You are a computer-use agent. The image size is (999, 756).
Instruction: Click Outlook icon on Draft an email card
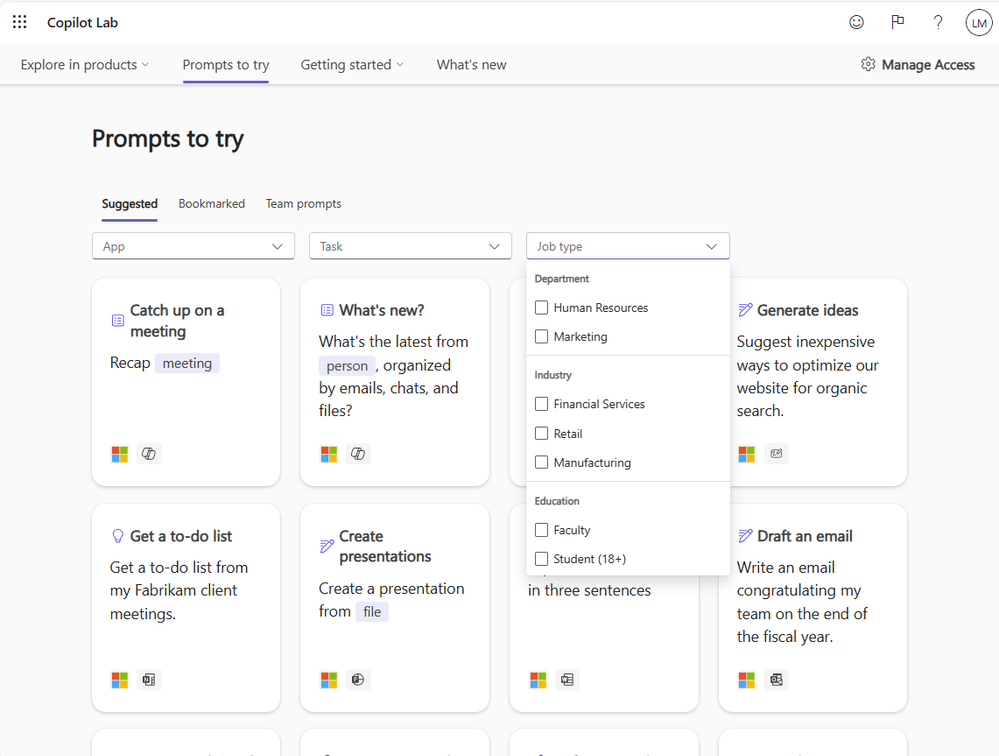[x=776, y=680]
